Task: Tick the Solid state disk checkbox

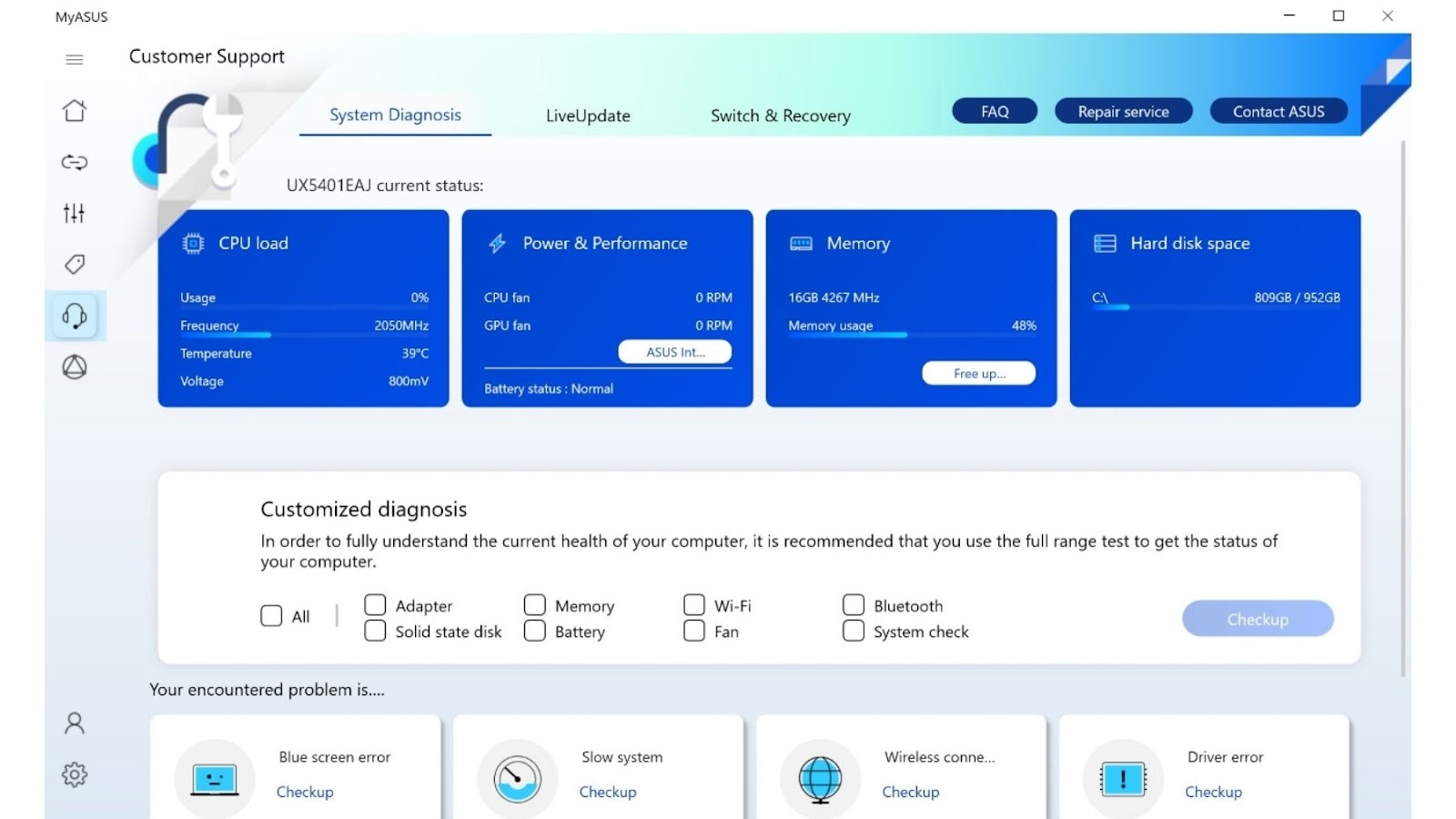Action: (375, 631)
